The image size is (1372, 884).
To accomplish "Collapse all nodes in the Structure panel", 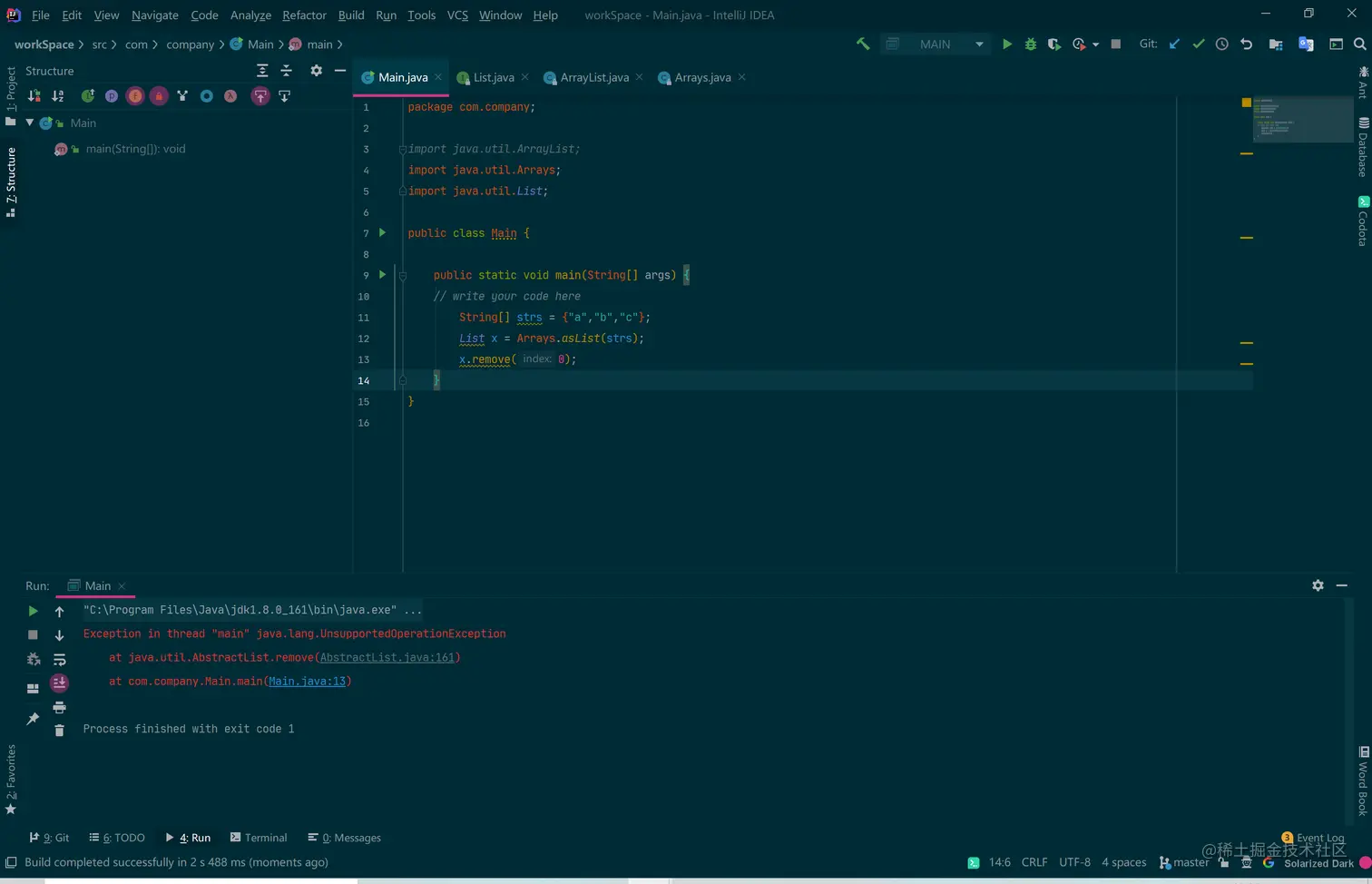I will [286, 70].
